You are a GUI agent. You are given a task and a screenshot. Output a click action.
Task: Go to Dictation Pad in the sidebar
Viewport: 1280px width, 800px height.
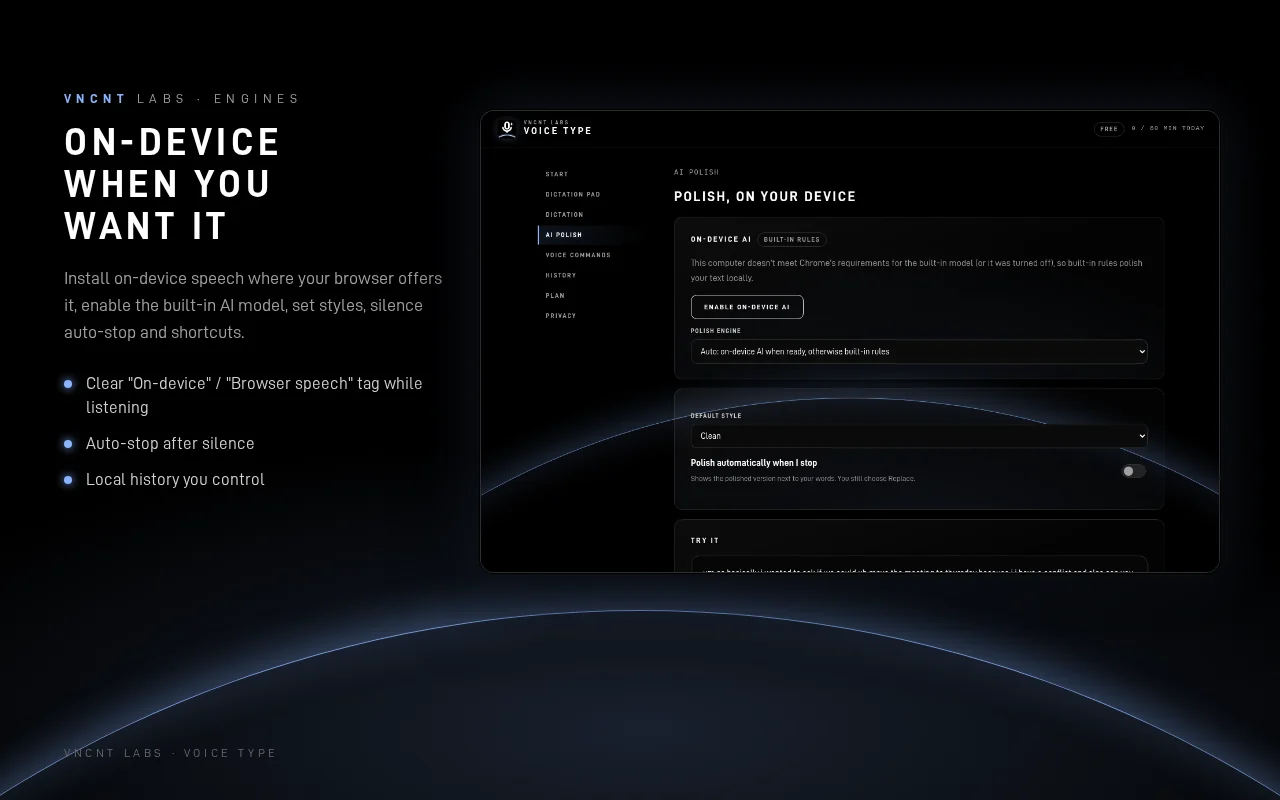point(573,194)
